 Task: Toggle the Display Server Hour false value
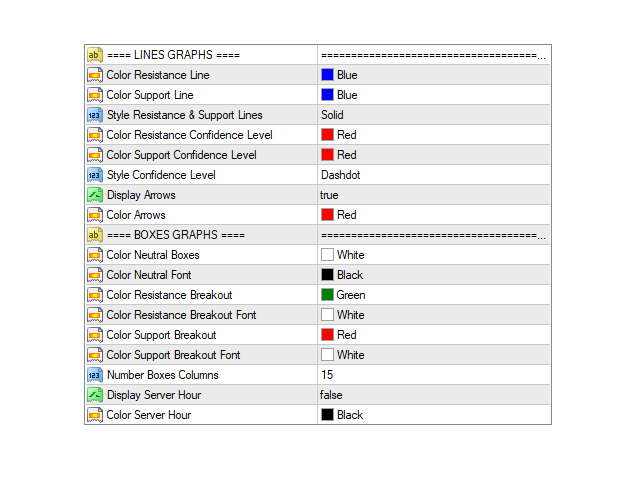[x=434, y=395]
